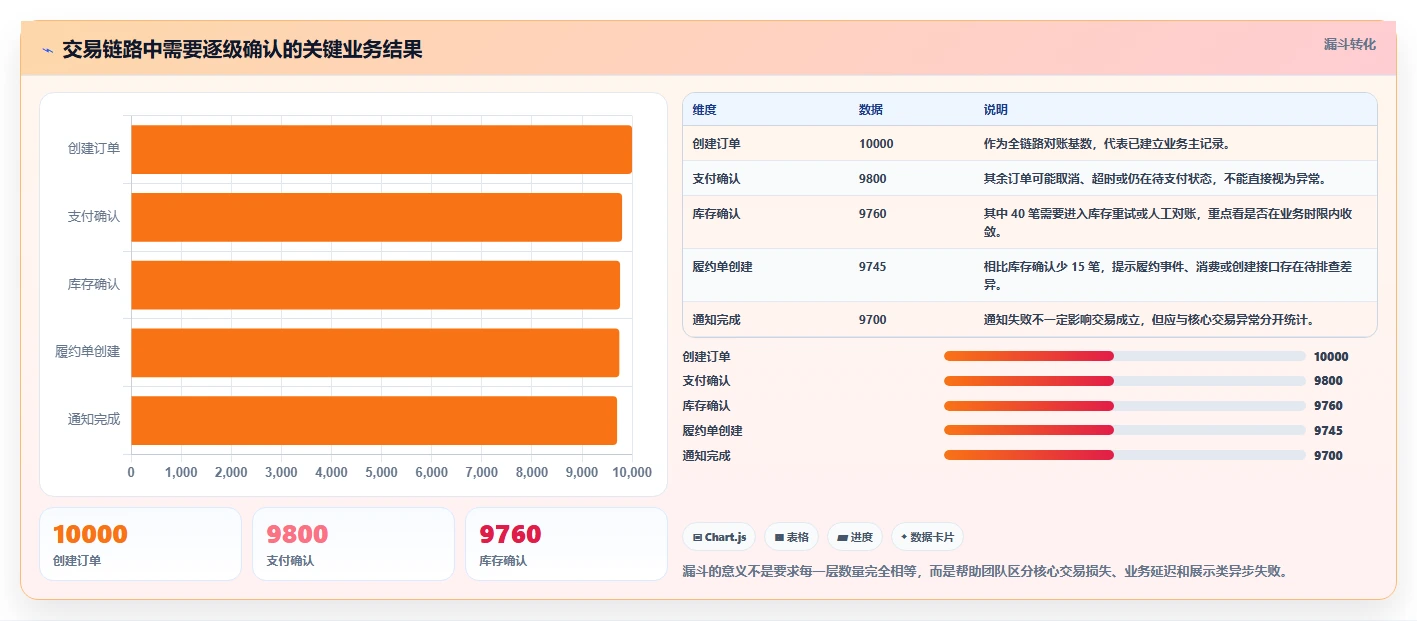This screenshot has height=621, width=1417.
Task: Click the 创建订单 progress bar
Action: 1124,356
